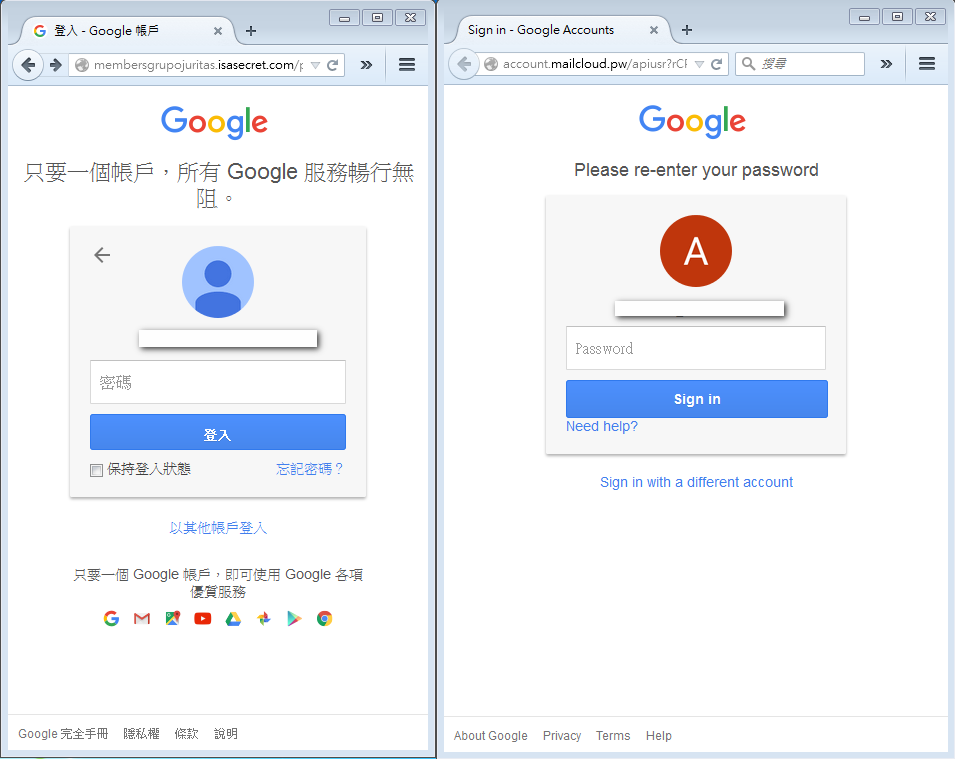The image size is (955, 759).
Task: Click the Google Drive icon in services row
Action: [233, 619]
